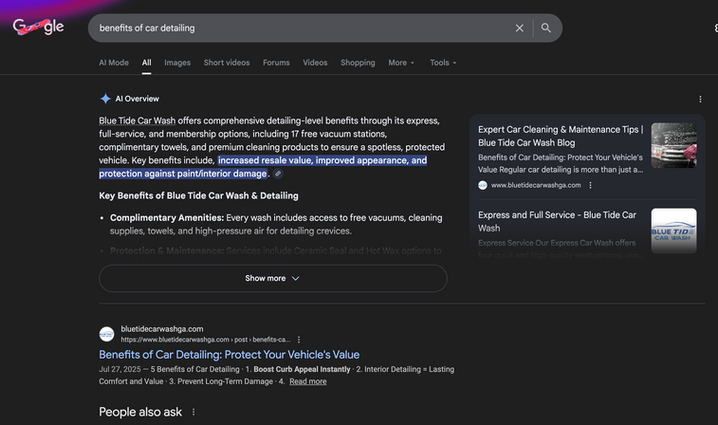Click Blue Tide Car Wash logo thumbnail
718x425 pixels.
point(674,231)
